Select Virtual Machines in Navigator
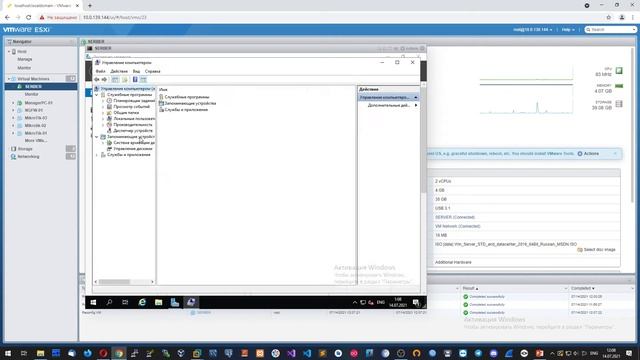640x360 pixels. pos(33,79)
